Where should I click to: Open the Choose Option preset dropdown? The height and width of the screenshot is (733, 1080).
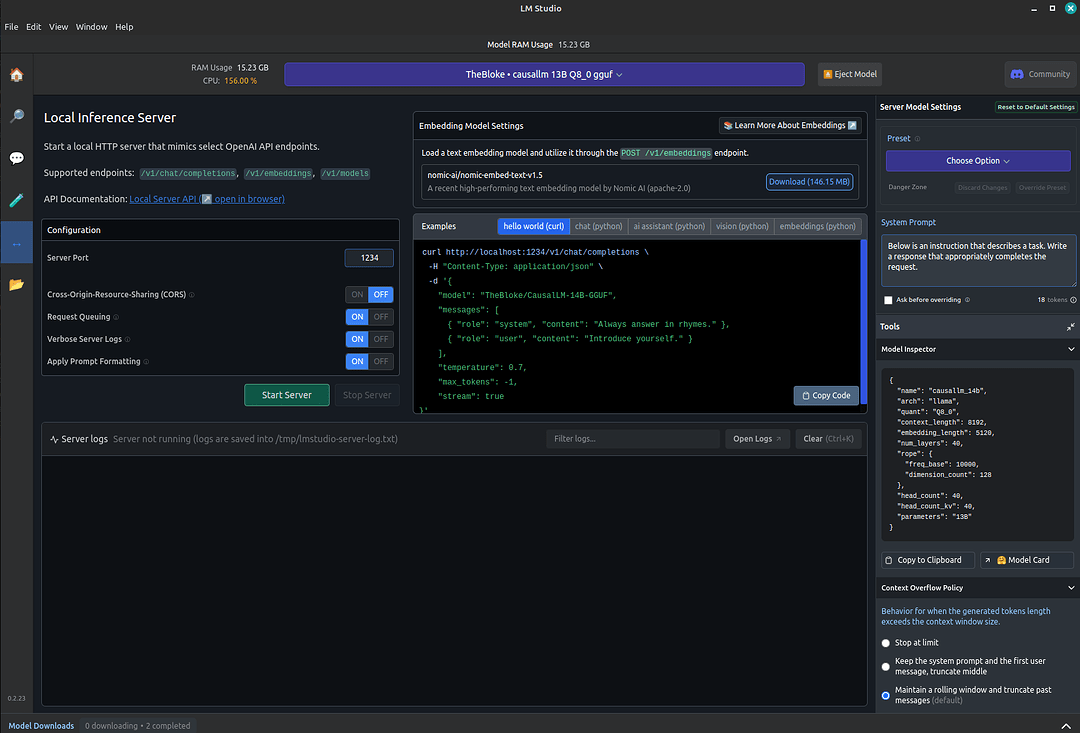(977, 160)
